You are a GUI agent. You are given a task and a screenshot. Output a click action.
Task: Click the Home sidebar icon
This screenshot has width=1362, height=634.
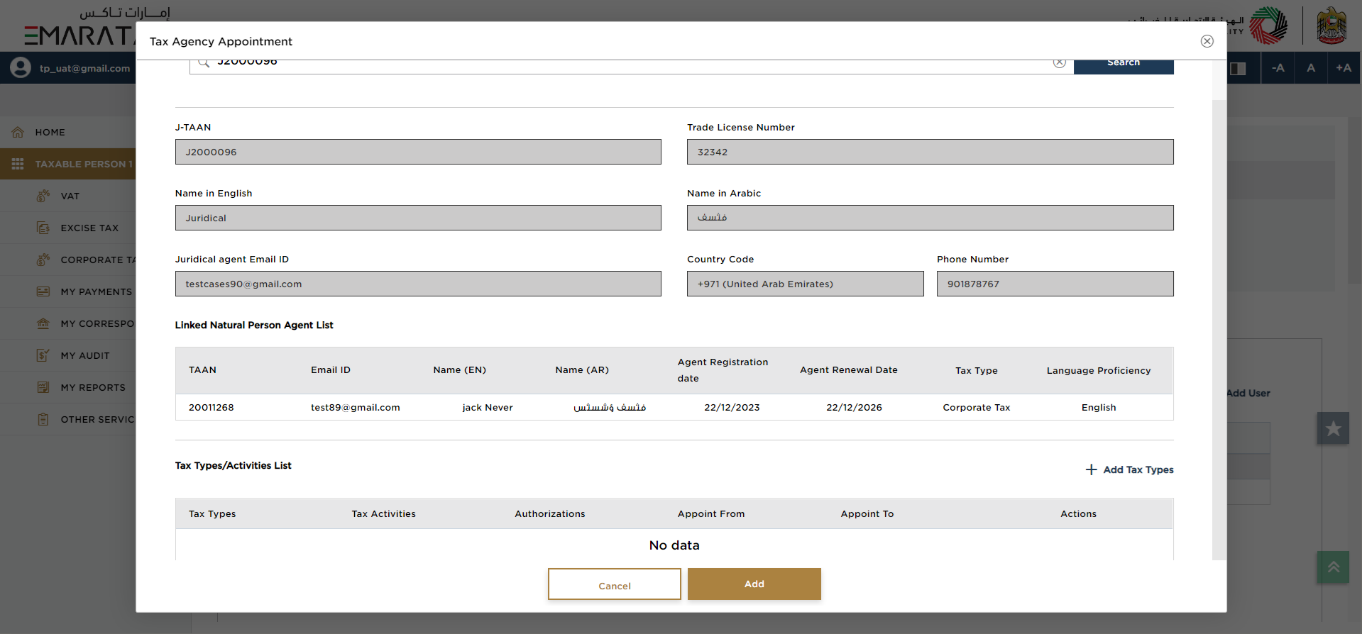coord(17,132)
